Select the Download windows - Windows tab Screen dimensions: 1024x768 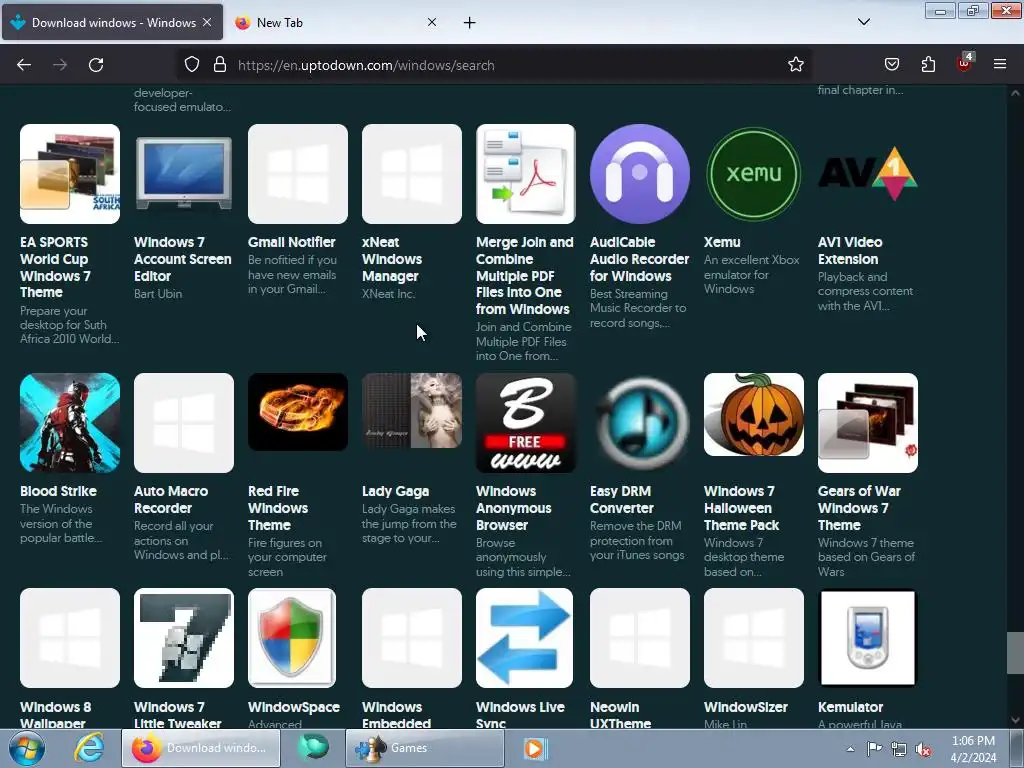[112, 23]
